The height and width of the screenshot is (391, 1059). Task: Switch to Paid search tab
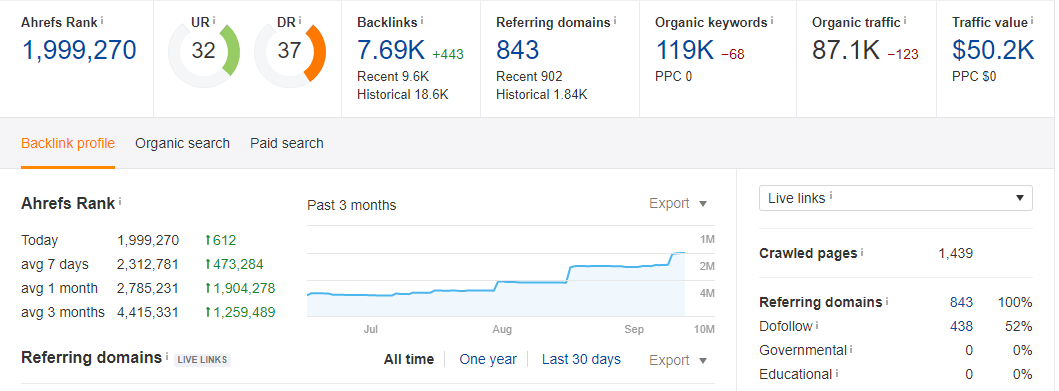286,143
